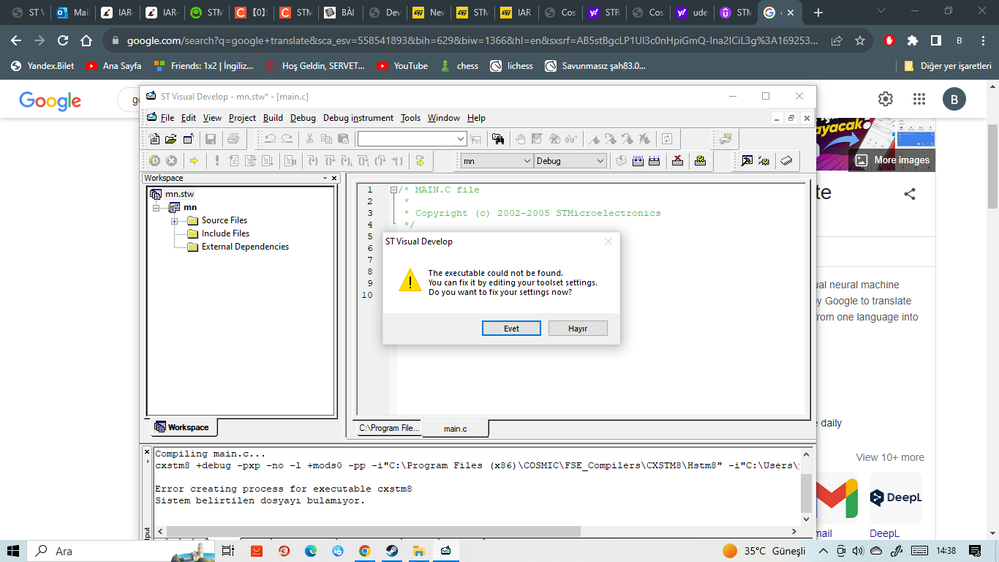
Task: Close the ST Visual Develop dialog
Action: click(608, 241)
